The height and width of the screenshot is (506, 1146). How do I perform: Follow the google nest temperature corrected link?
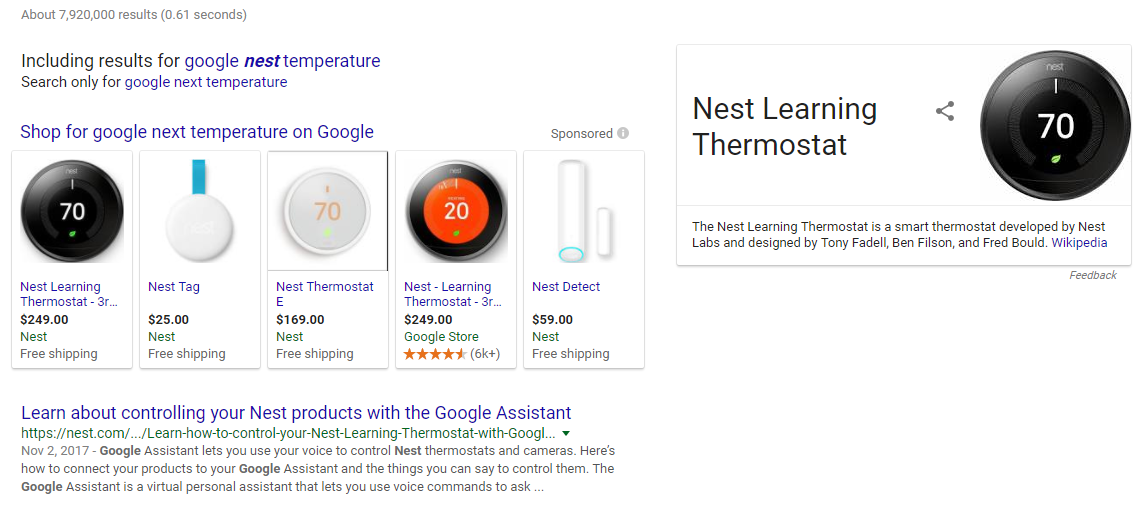pos(282,61)
